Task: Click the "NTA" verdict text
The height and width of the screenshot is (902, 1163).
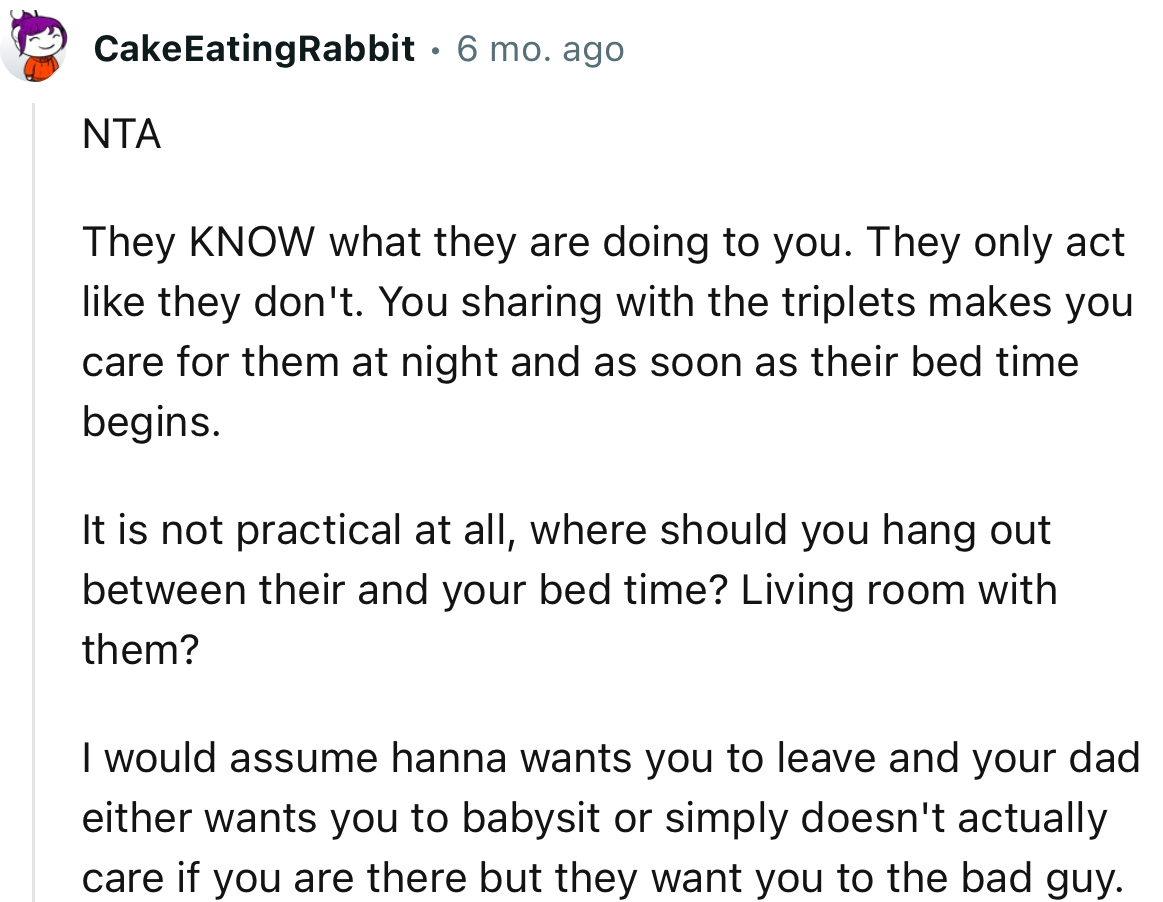Action: pyautogui.click(x=121, y=135)
